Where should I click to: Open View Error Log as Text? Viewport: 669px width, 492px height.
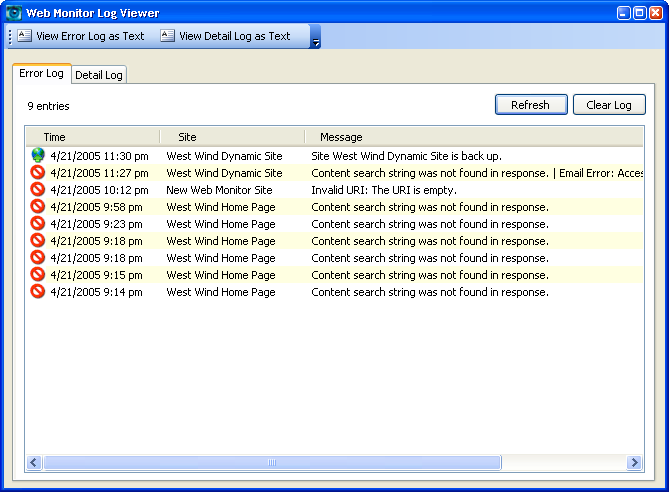click(81, 36)
